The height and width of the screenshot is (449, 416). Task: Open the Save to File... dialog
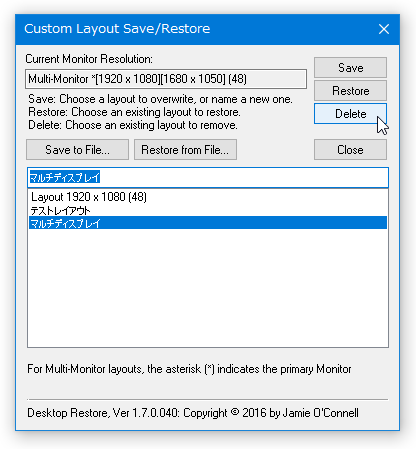click(x=77, y=150)
